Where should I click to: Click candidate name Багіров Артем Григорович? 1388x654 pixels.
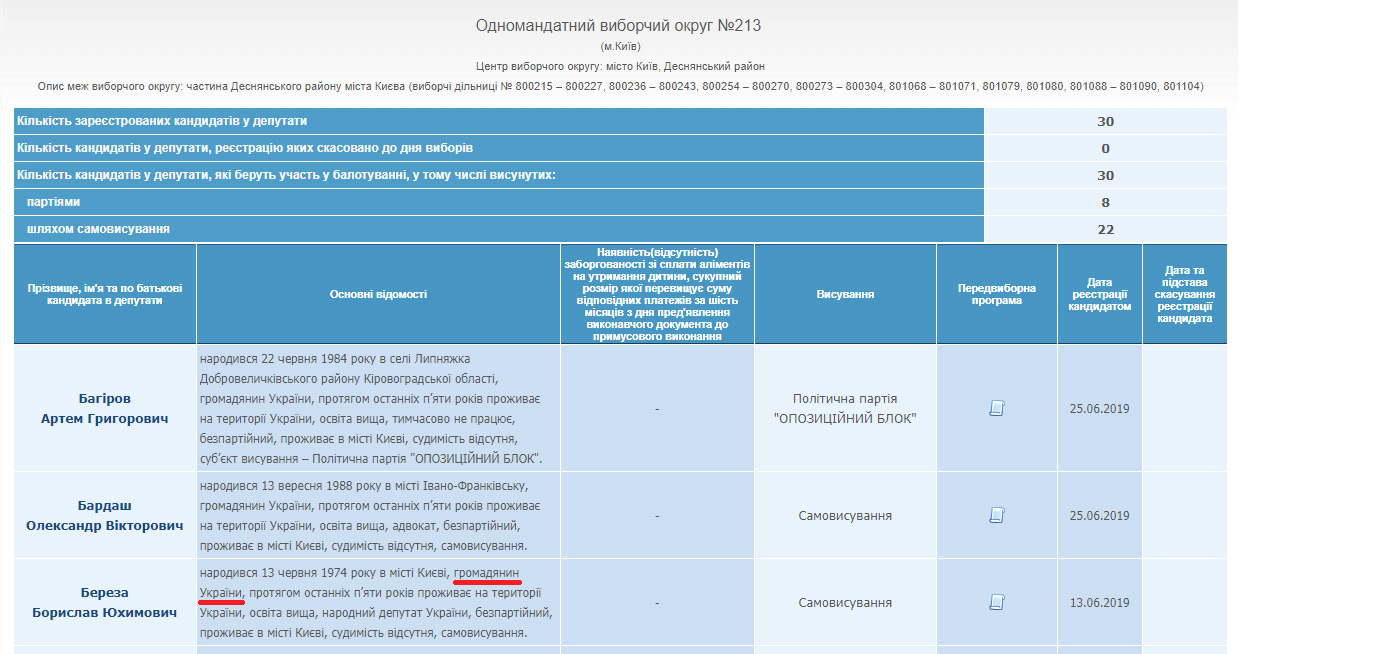105,408
